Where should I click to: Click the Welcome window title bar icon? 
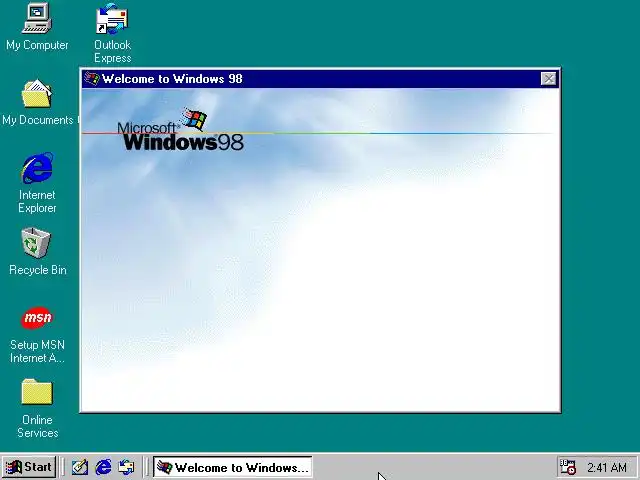[91, 78]
